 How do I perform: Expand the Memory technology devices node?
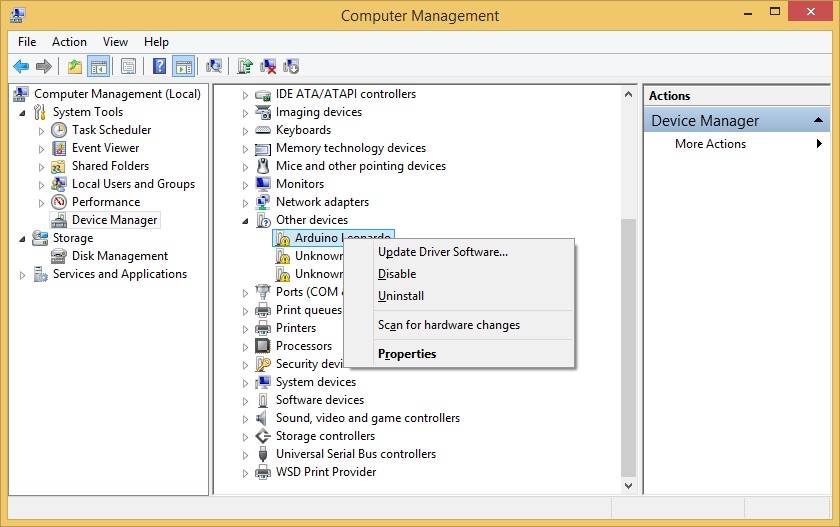click(245, 149)
